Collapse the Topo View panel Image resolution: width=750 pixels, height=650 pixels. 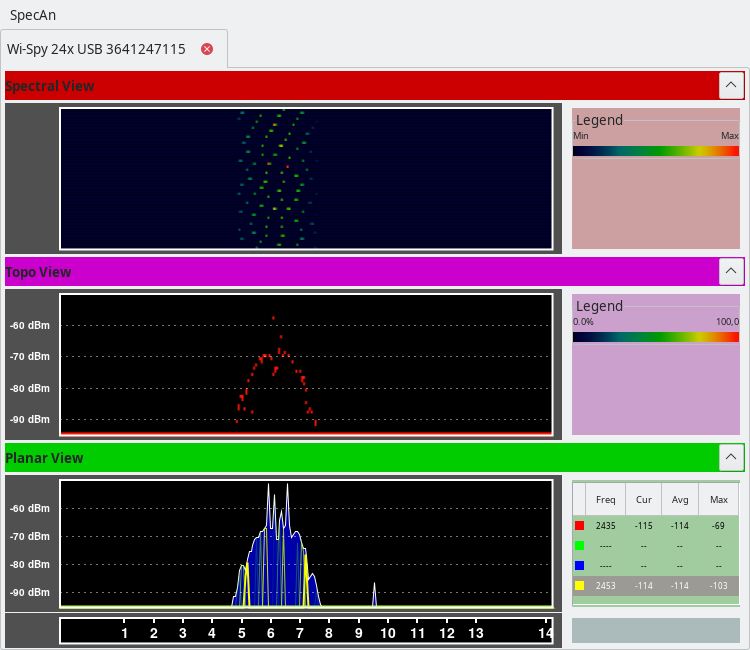pos(731,272)
